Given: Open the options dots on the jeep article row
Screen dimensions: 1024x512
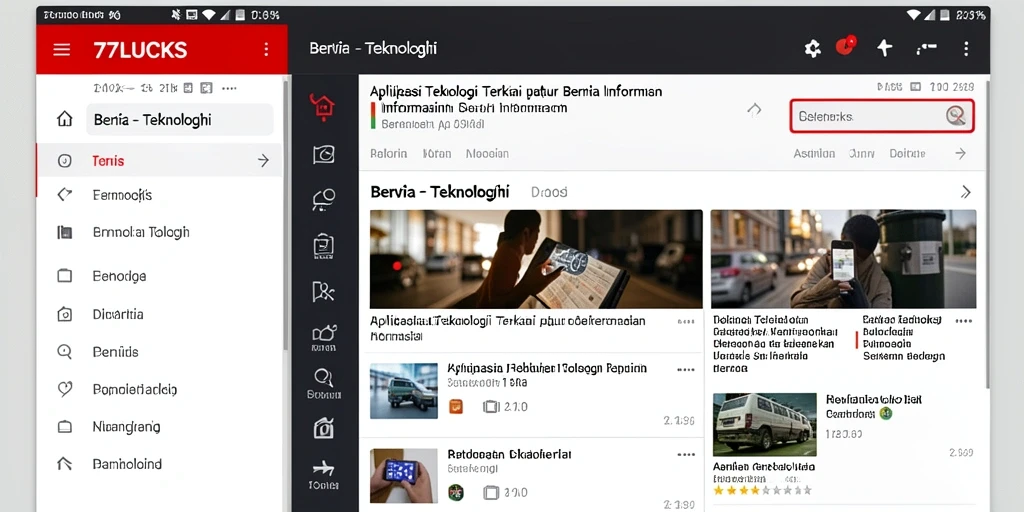Looking at the screenshot, I should coord(686,370).
